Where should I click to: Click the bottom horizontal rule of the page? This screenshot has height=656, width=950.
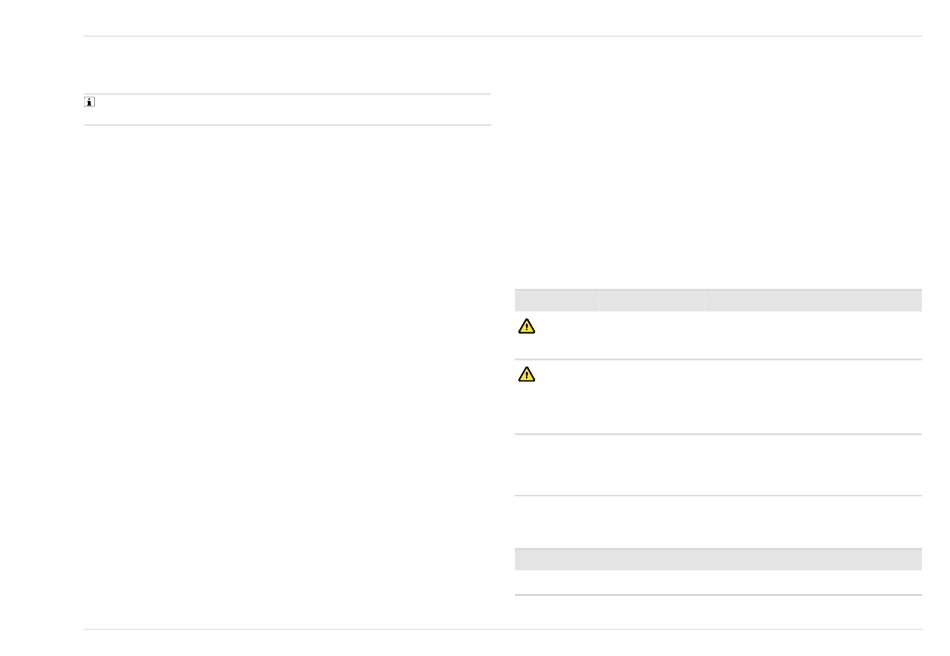click(503, 629)
